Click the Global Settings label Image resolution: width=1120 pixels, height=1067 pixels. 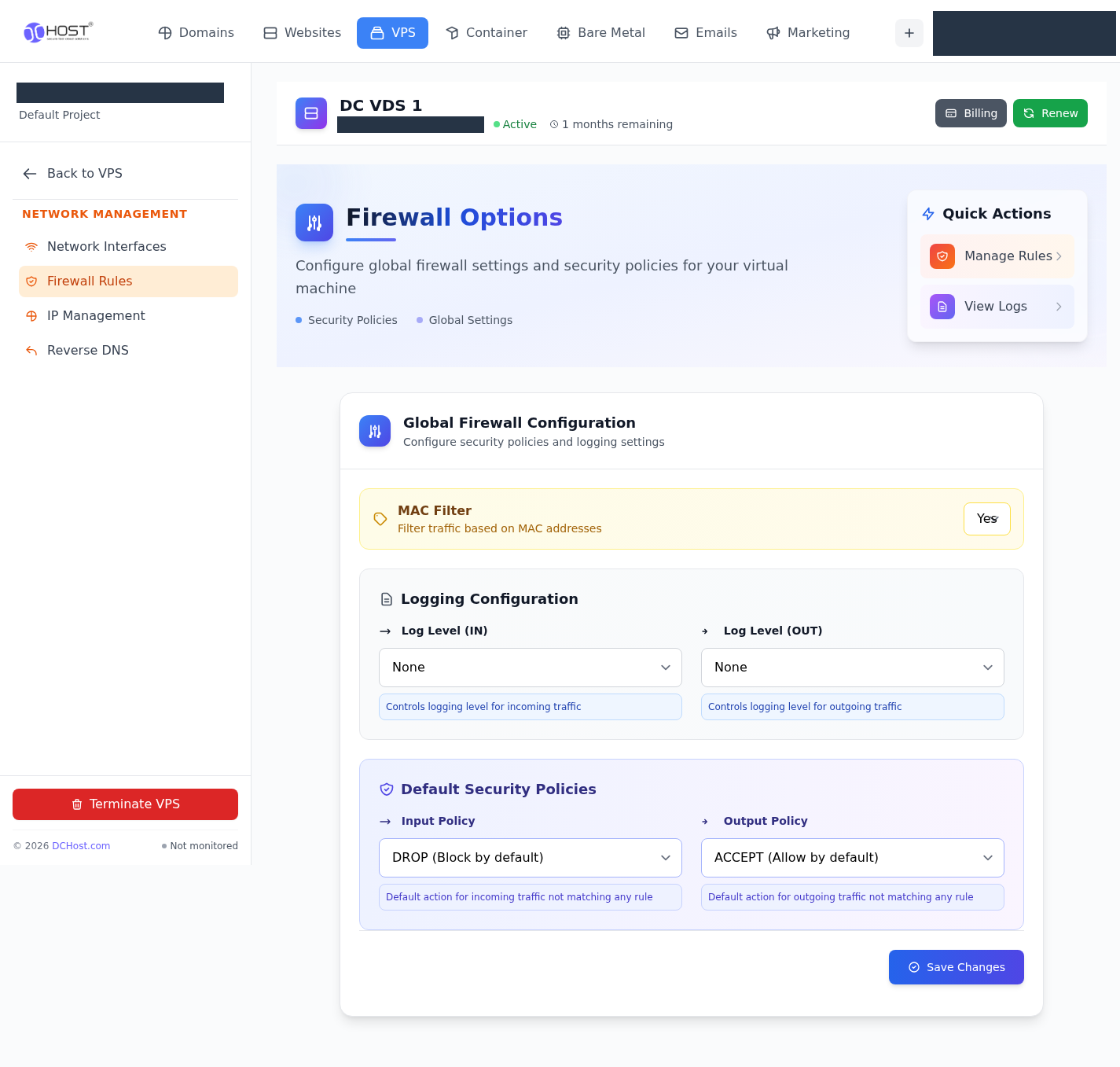click(470, 320)
